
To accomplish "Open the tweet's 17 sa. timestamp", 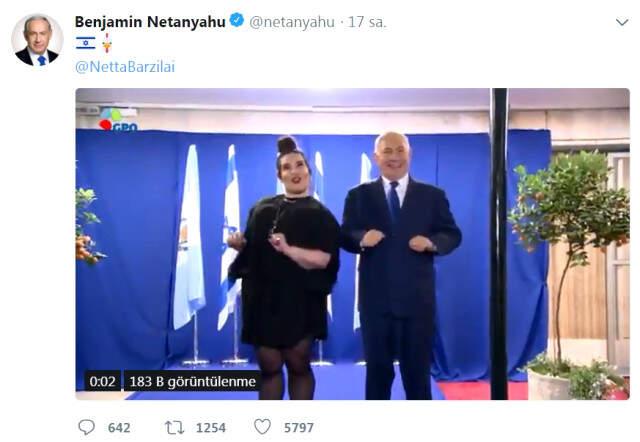I will (367, 22).
